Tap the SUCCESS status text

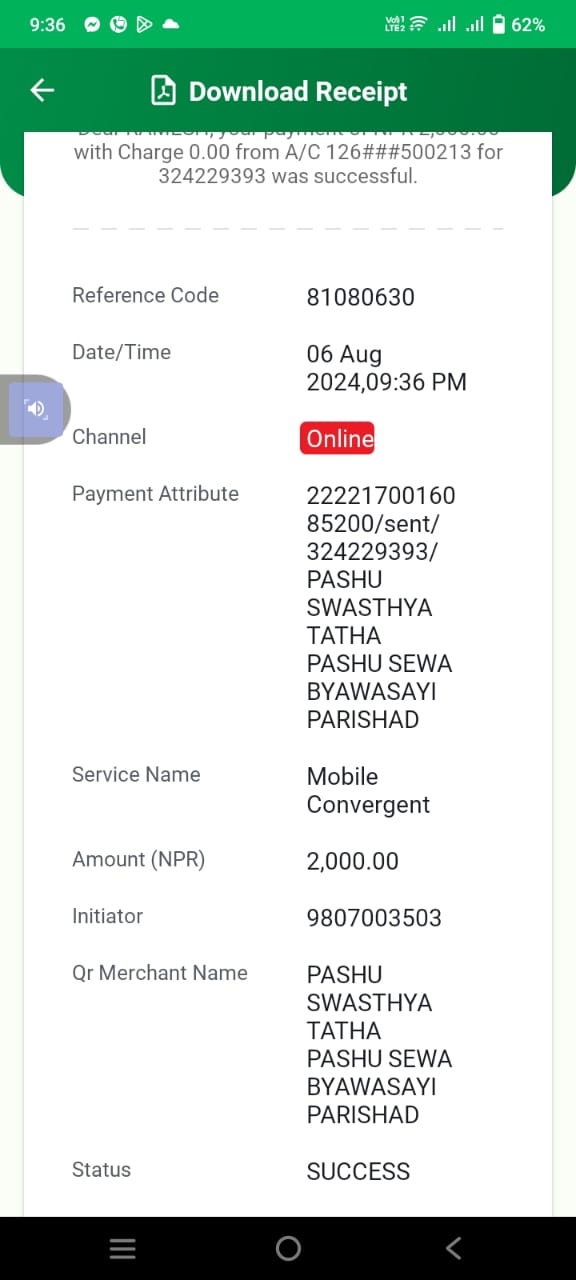(359, 1172)
